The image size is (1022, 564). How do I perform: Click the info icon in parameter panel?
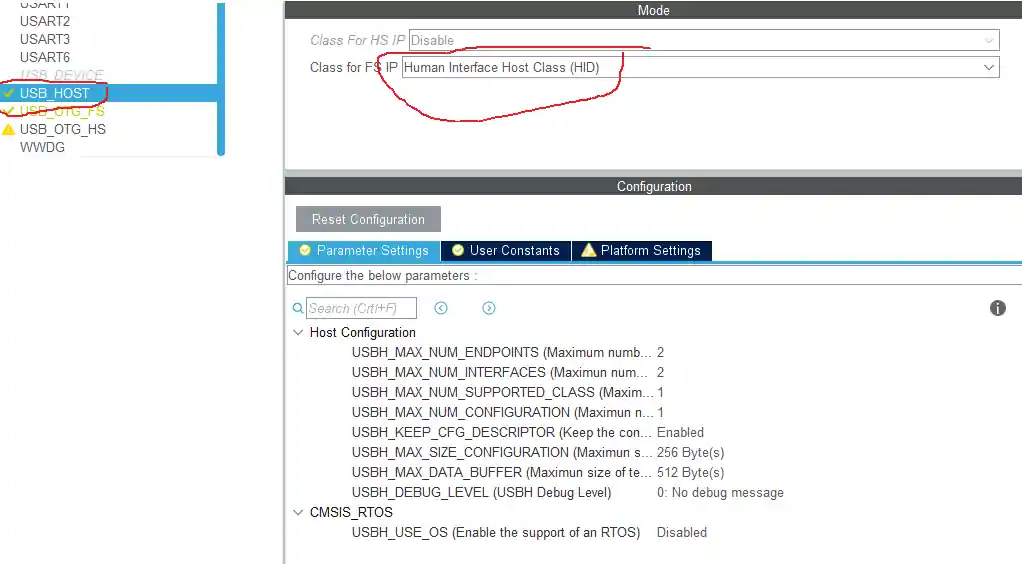(x=997, y=308)
